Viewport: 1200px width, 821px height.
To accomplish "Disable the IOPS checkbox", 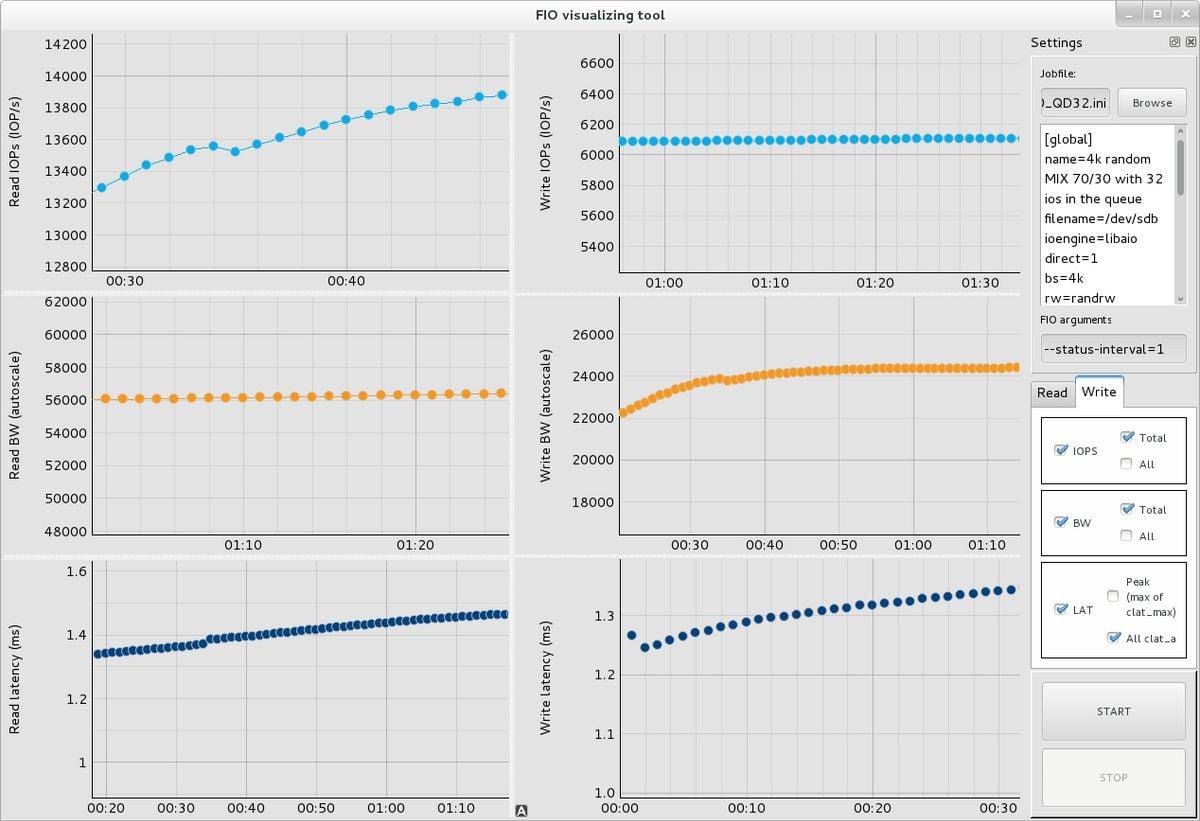I will point(1061,450).
